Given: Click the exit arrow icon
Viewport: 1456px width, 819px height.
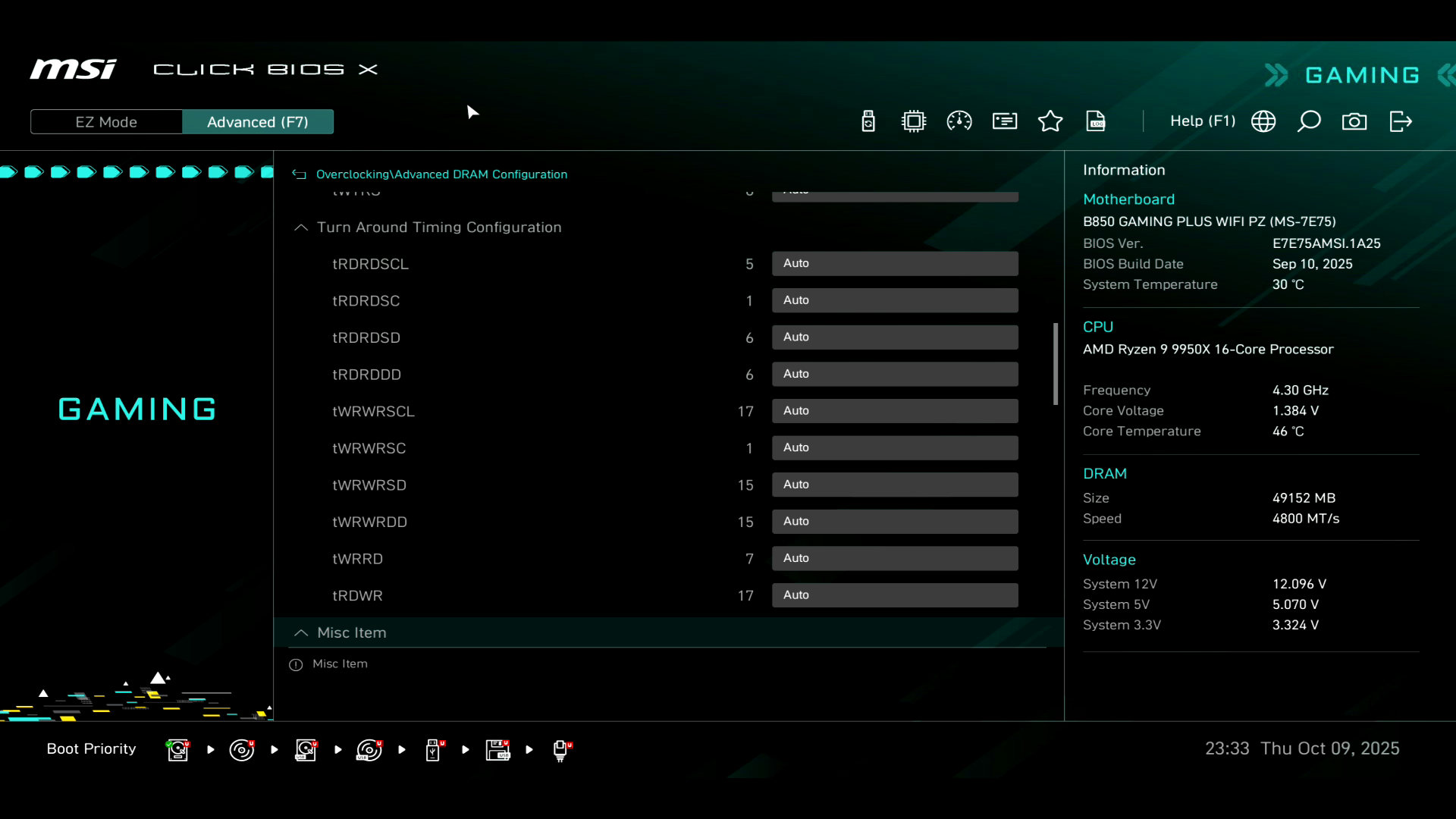Looking at the screenshot, I should (x=1401, y=121).
